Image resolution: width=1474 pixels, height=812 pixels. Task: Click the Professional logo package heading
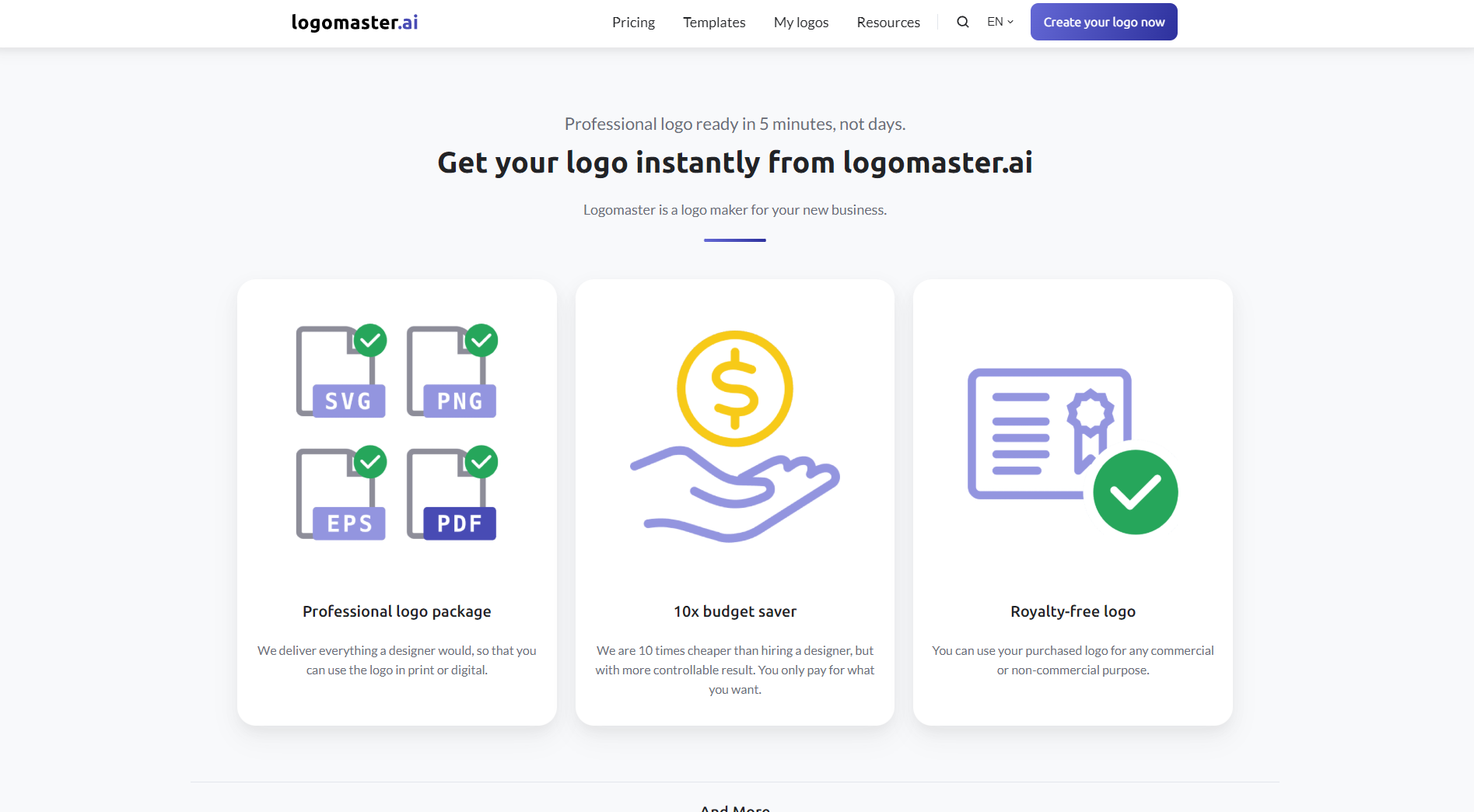pos(396,611)
